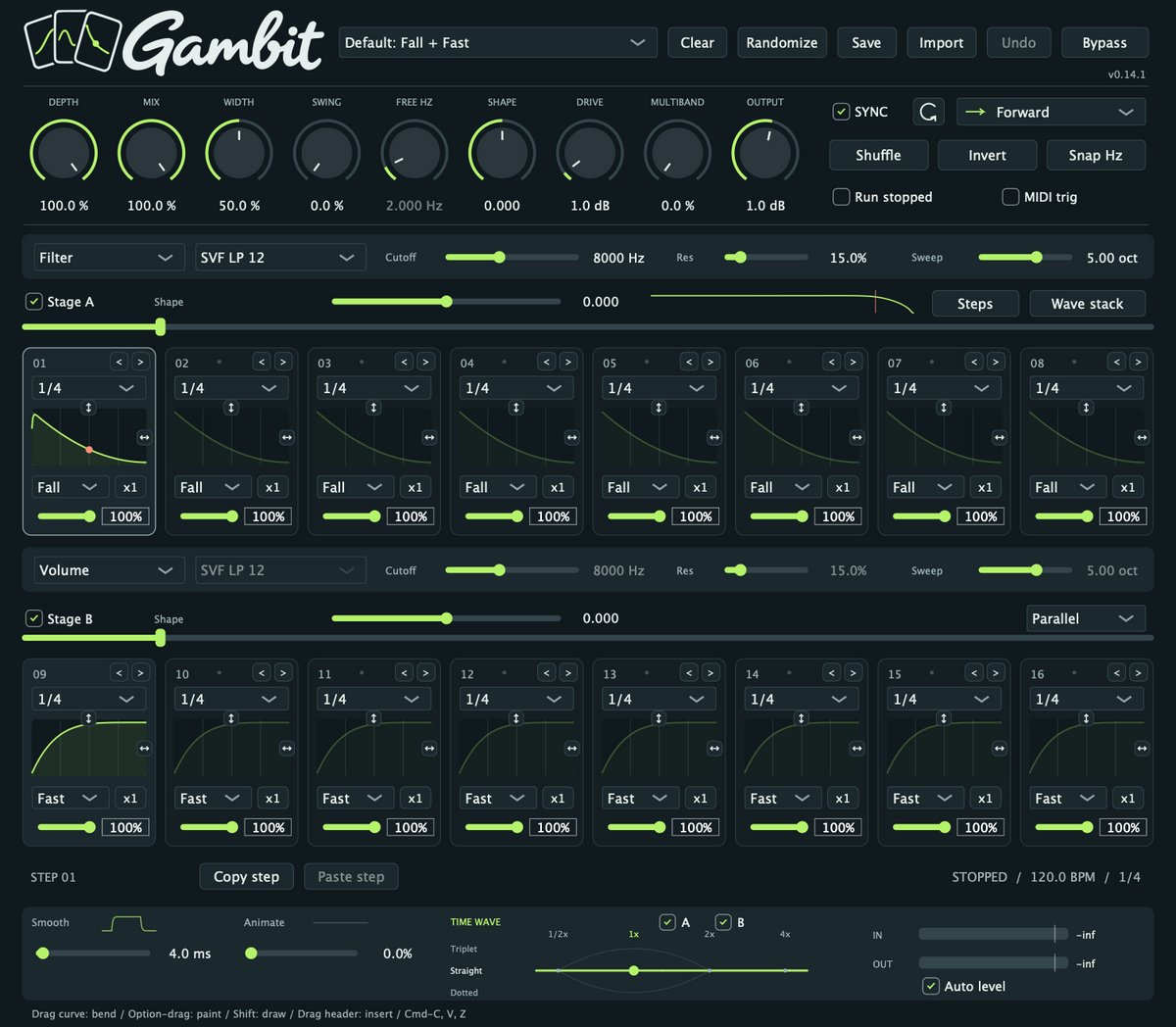Click the Save button
This screenshot has height=1027, width=1176.
866,42
